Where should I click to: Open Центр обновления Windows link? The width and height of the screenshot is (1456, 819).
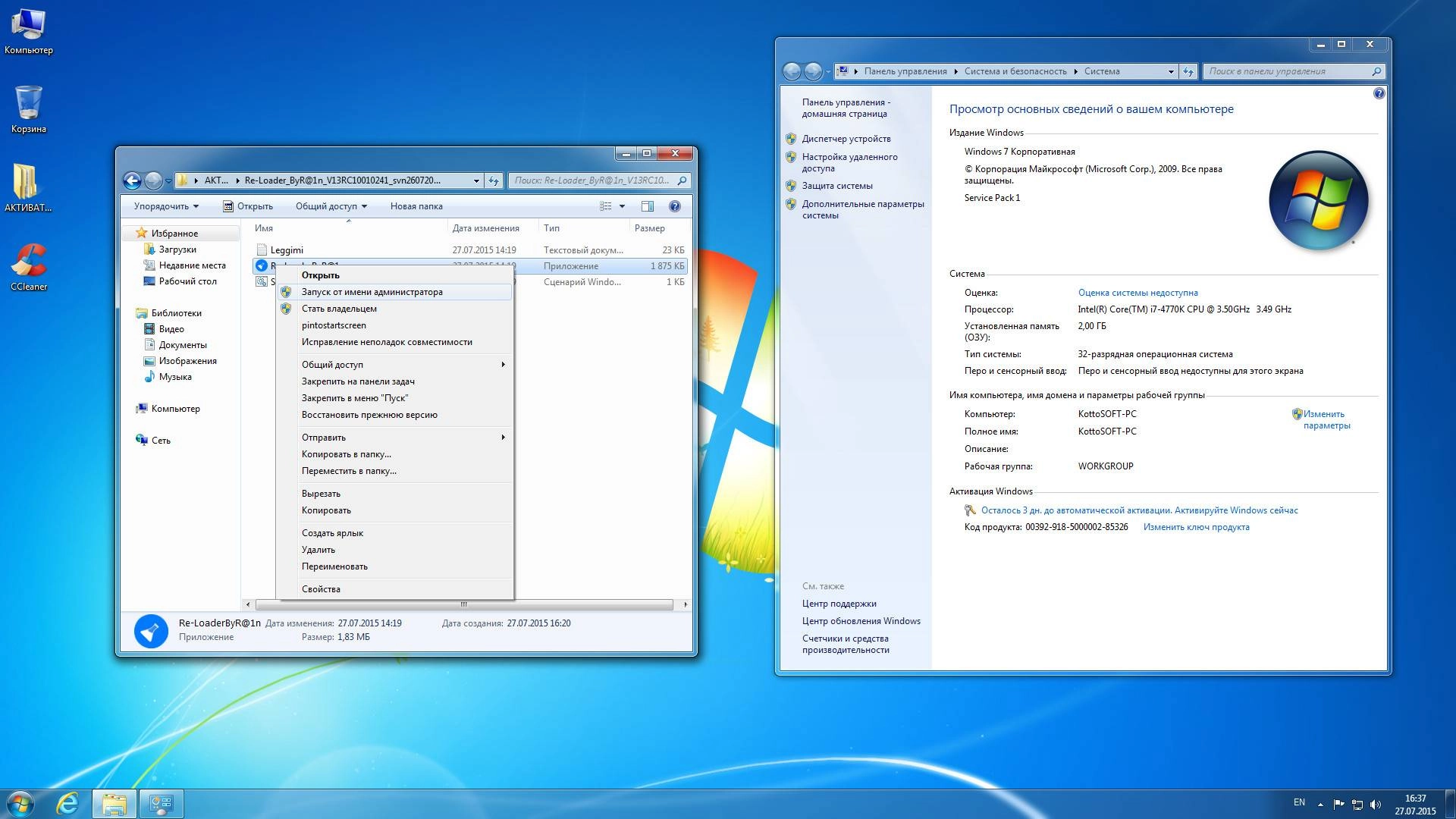click(x=861, y=621)
